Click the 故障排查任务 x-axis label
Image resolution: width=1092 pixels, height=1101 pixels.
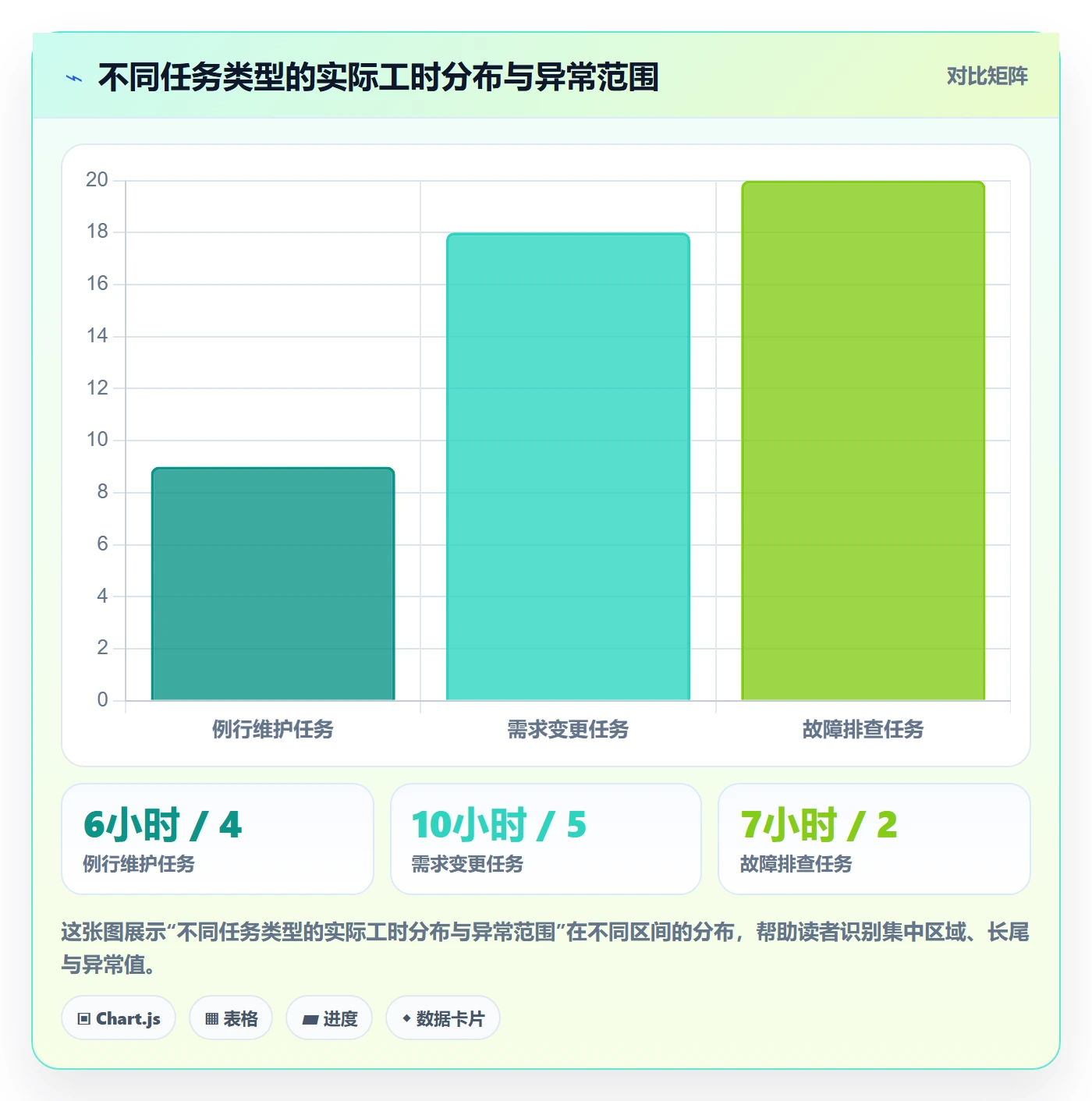[863, 729]
